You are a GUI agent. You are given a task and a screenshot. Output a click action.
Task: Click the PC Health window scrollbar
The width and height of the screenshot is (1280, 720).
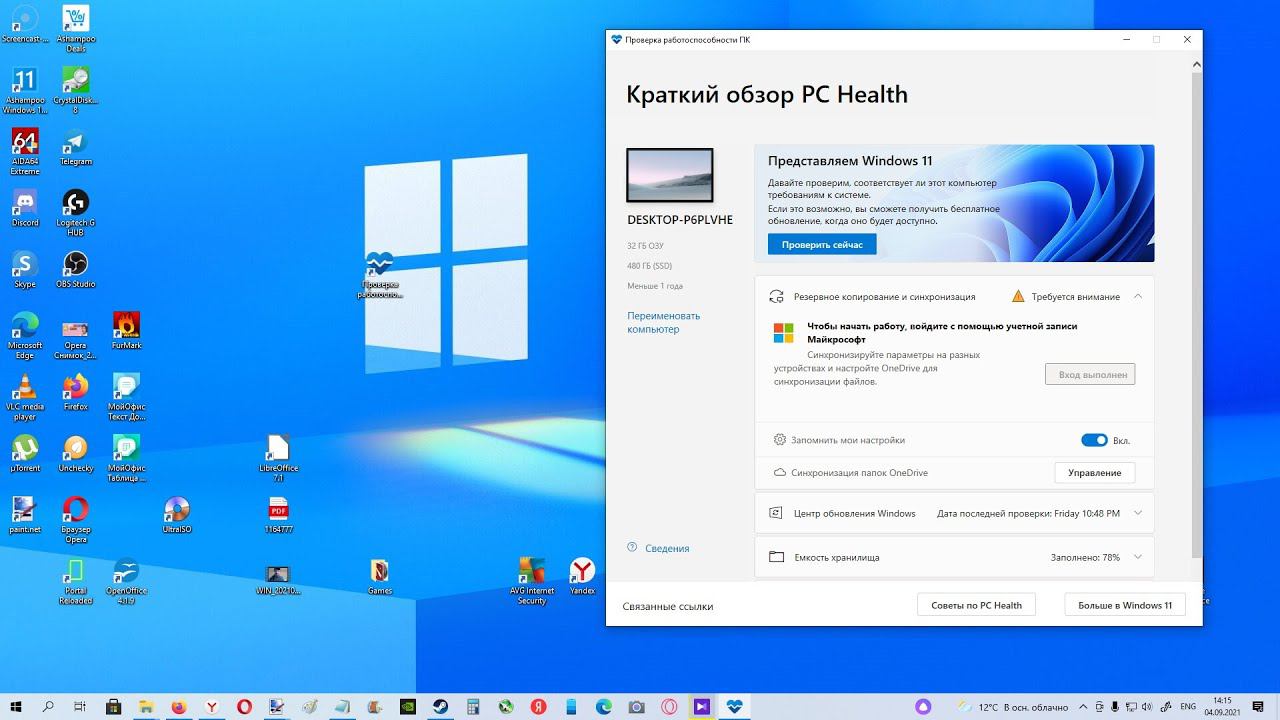(1196, 310)
